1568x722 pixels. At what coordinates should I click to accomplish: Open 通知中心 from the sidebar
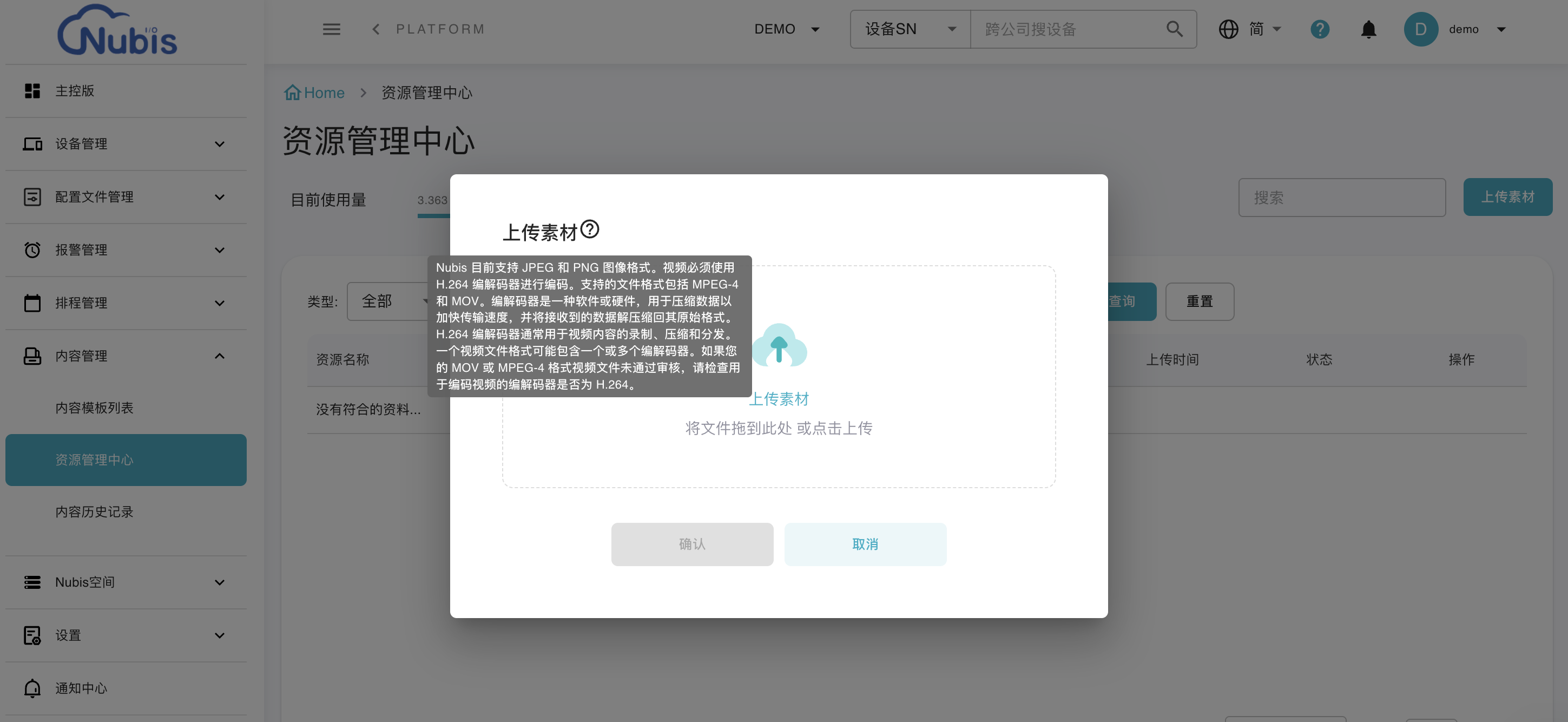(x=81, y=688)
